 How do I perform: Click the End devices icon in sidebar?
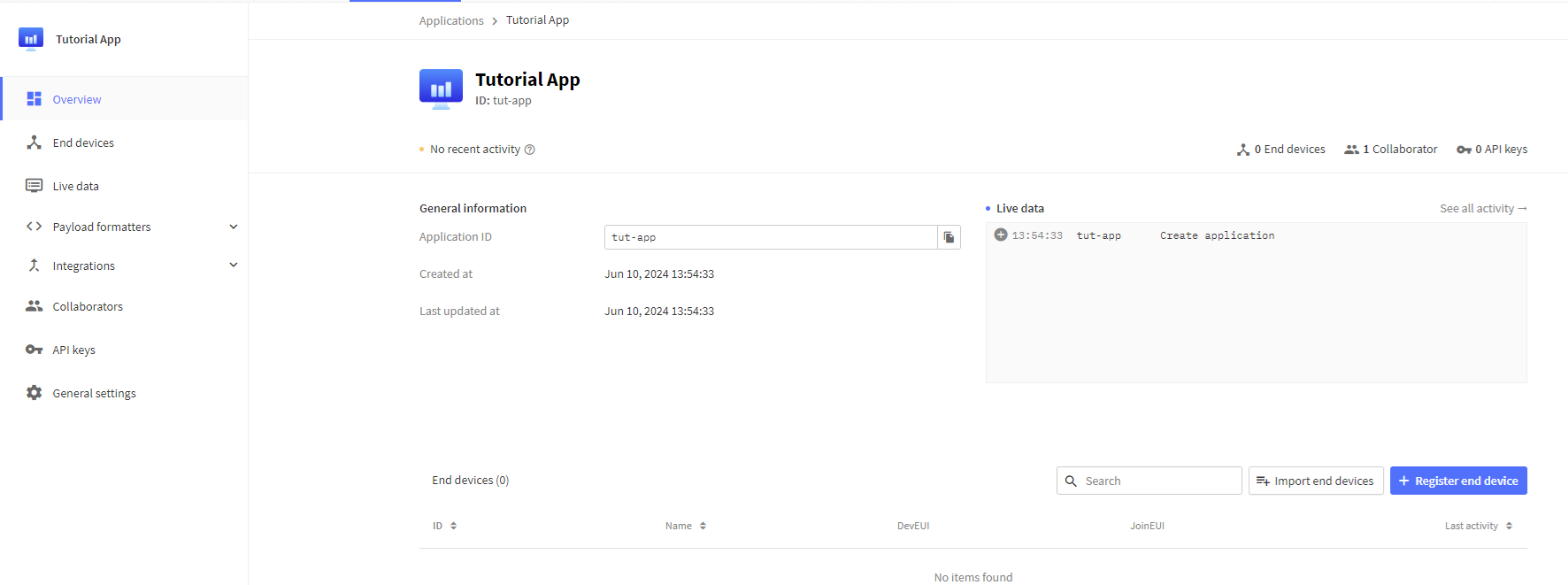[34, 142]
